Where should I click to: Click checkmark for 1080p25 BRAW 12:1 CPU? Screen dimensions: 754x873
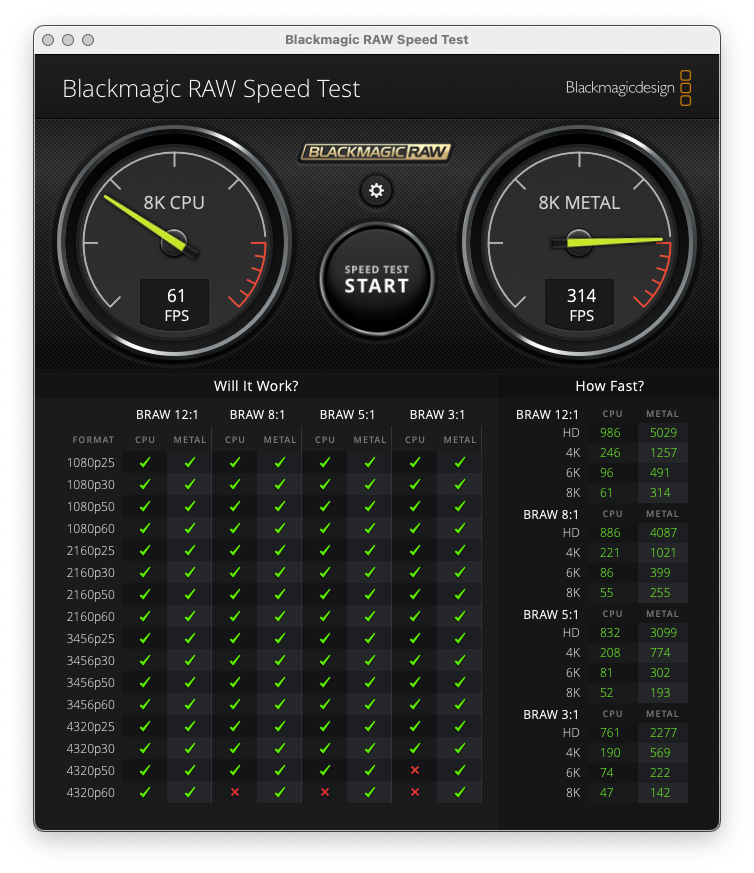145,462
